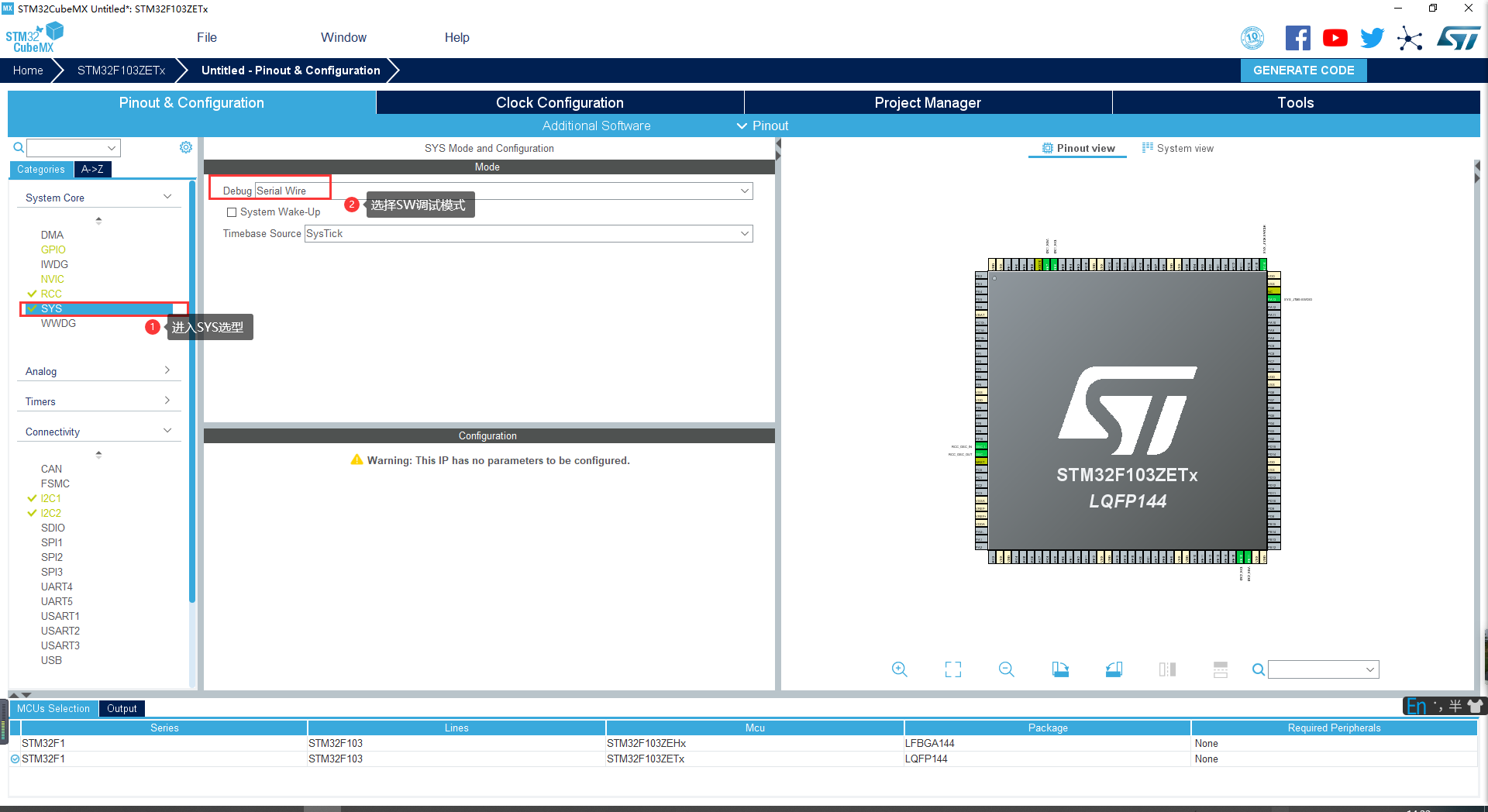Screen dimensions: 1488x812
Task: Return to the Home breadcrumb
Action: point(28,70)
